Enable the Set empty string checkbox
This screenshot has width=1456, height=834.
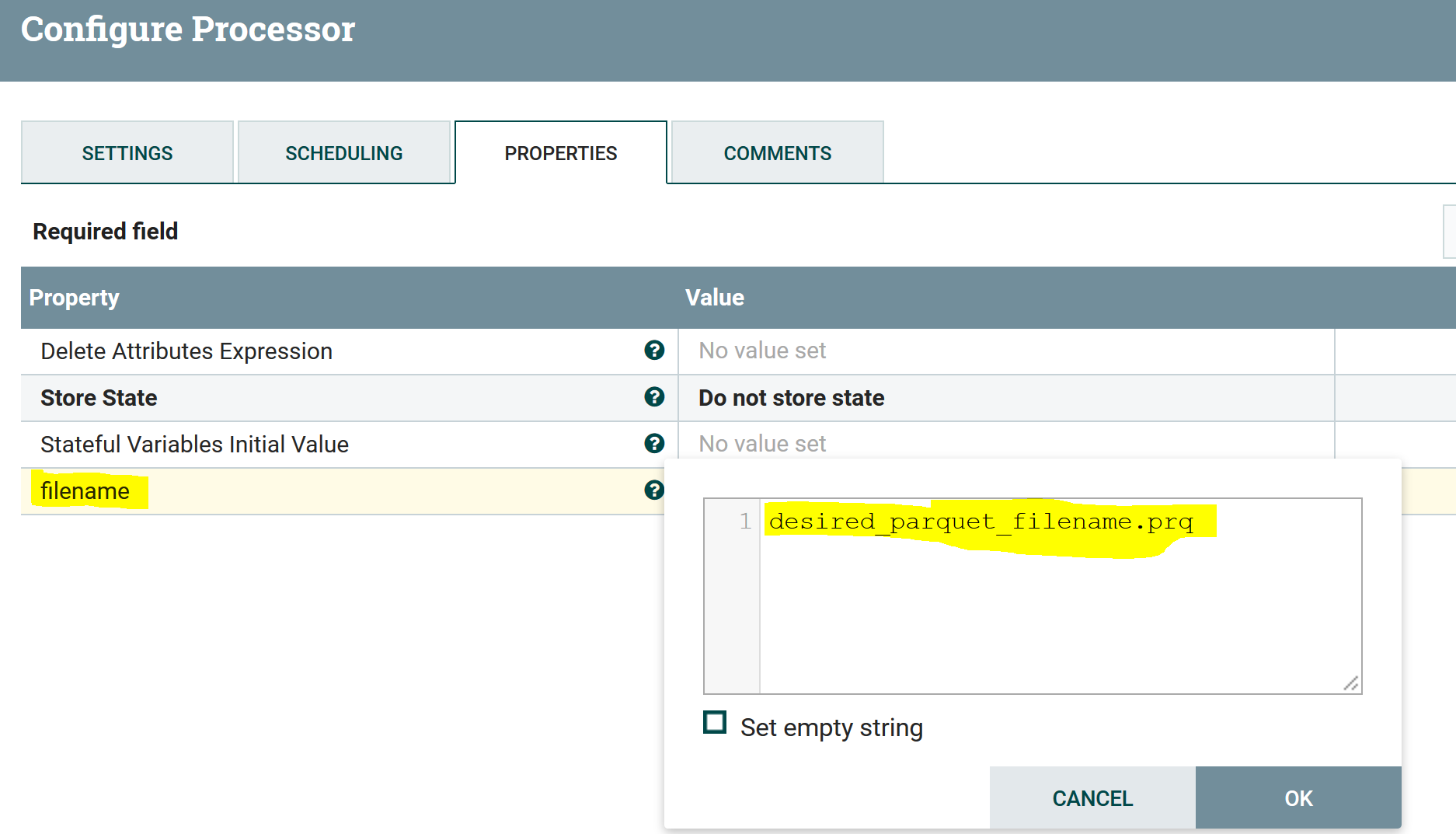pos(714,724)
